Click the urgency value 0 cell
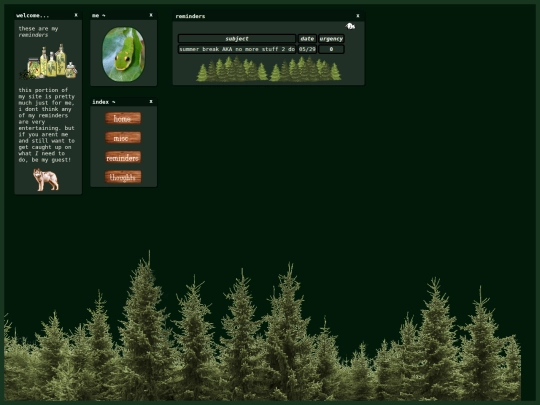540x405 pixels. (331, 49)
